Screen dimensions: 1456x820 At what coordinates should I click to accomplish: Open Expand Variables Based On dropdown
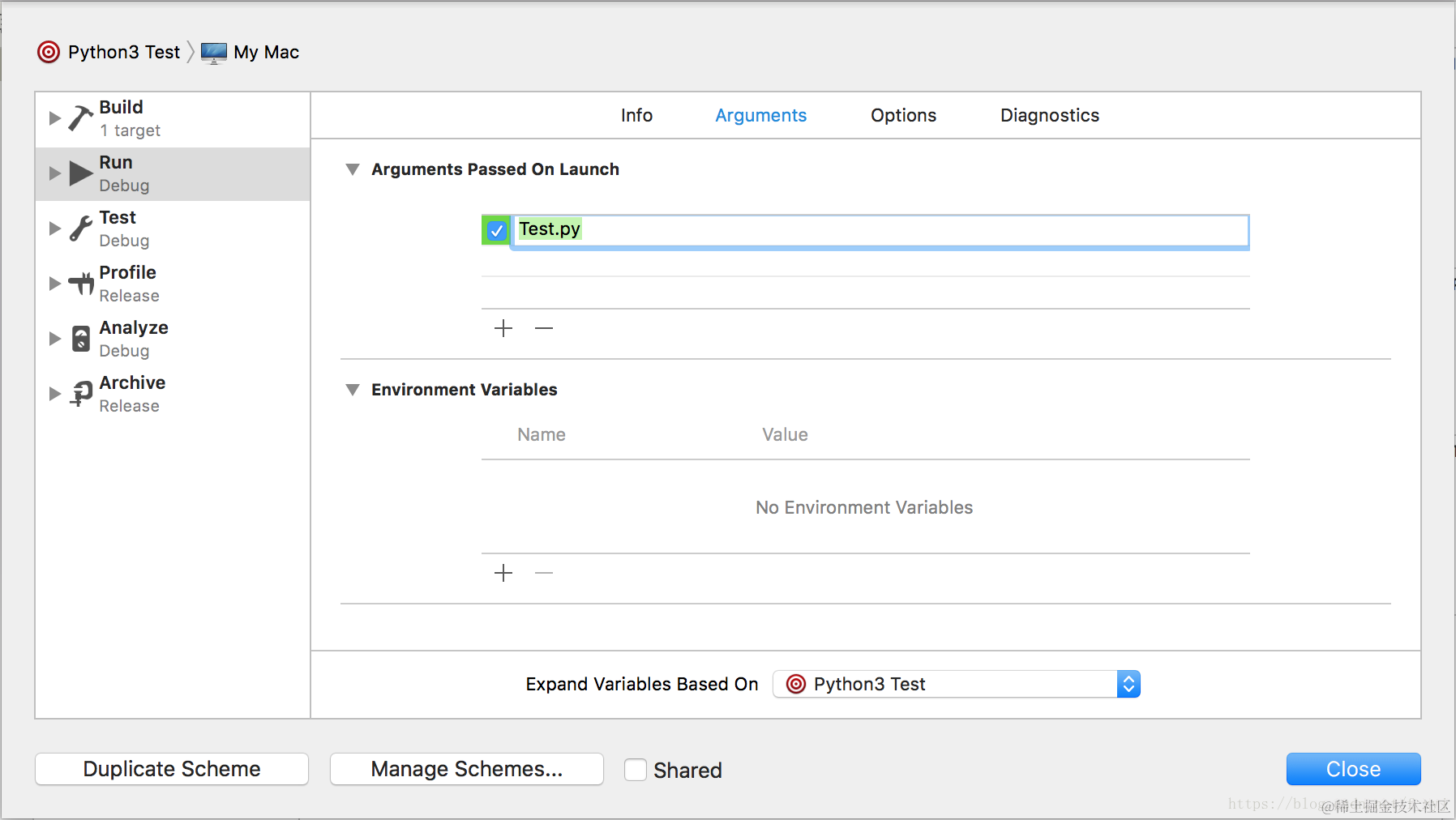coord(957,685)
